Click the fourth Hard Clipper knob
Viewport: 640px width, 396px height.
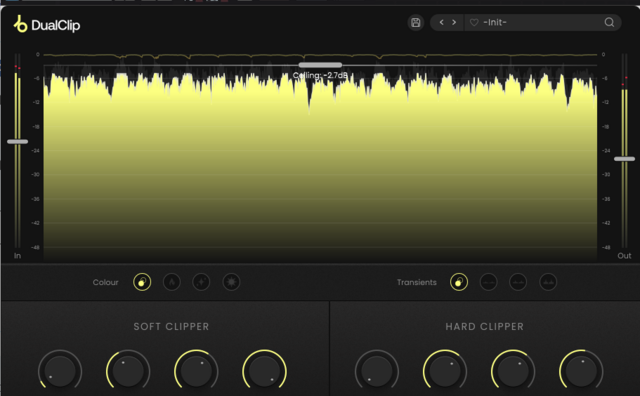[581, 371]
